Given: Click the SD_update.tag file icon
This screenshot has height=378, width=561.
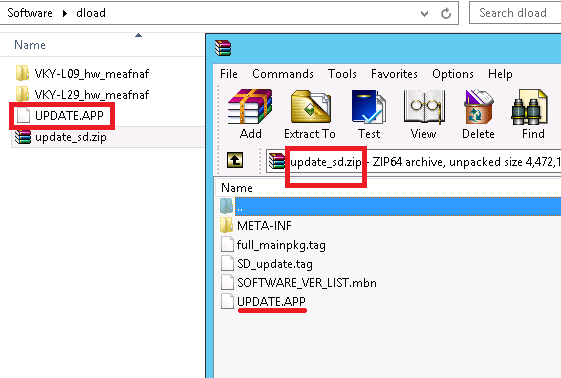Looking at the screenshot, I should pyautogui.click(x=227, y=264).
